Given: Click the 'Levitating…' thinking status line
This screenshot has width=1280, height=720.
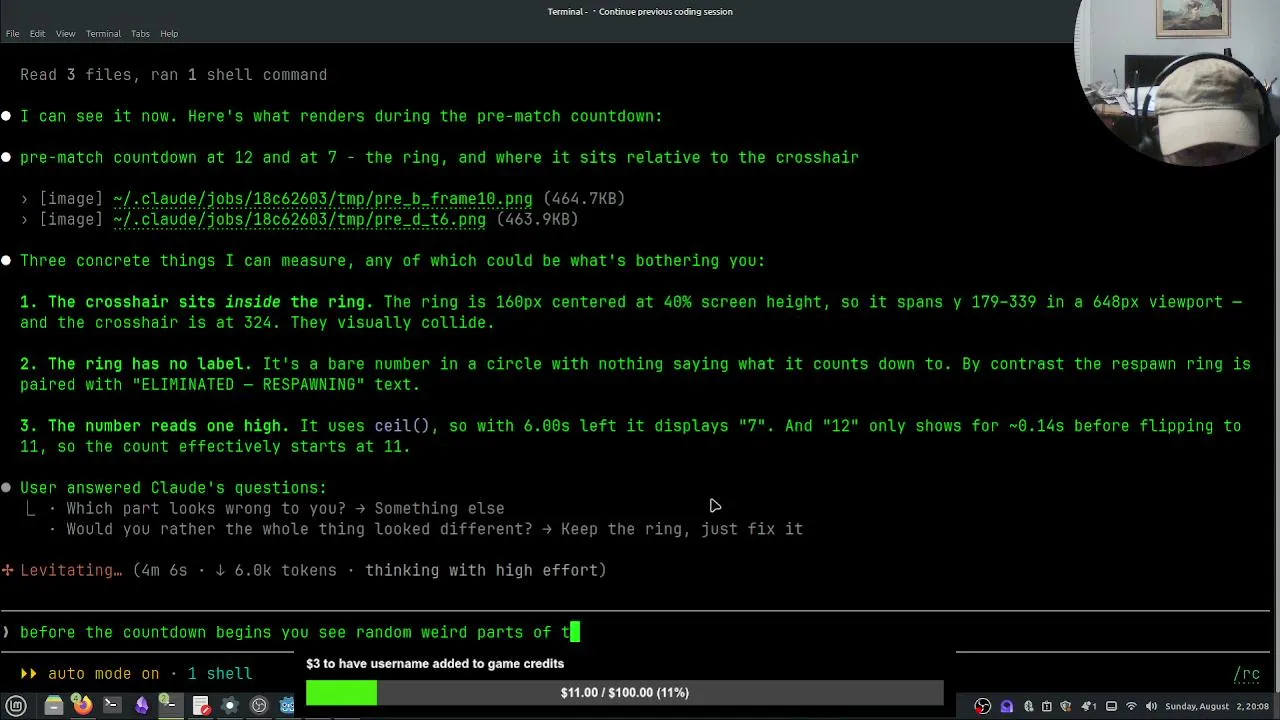Looking at the screenshot, I should [x=304, y=570].
